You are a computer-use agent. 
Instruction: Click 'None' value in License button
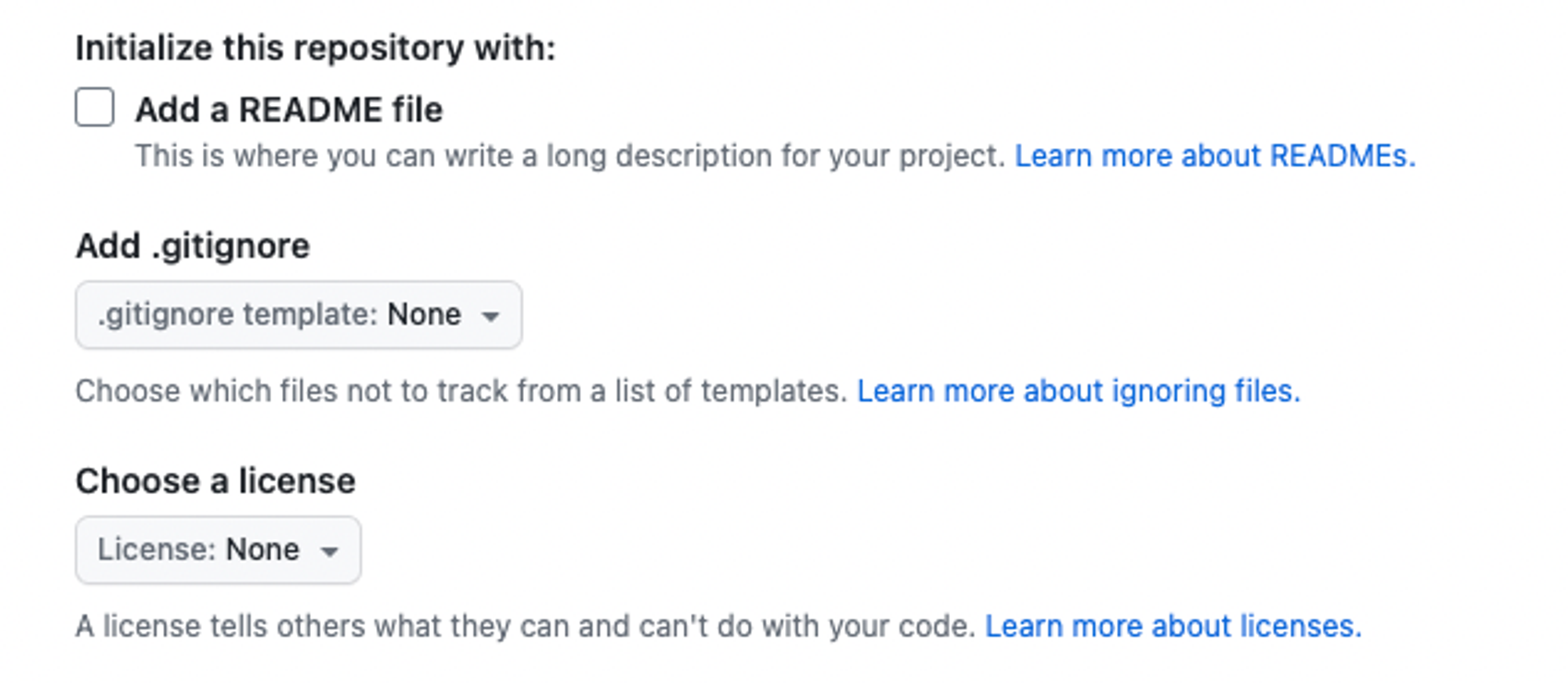click(x=263, y=550)
